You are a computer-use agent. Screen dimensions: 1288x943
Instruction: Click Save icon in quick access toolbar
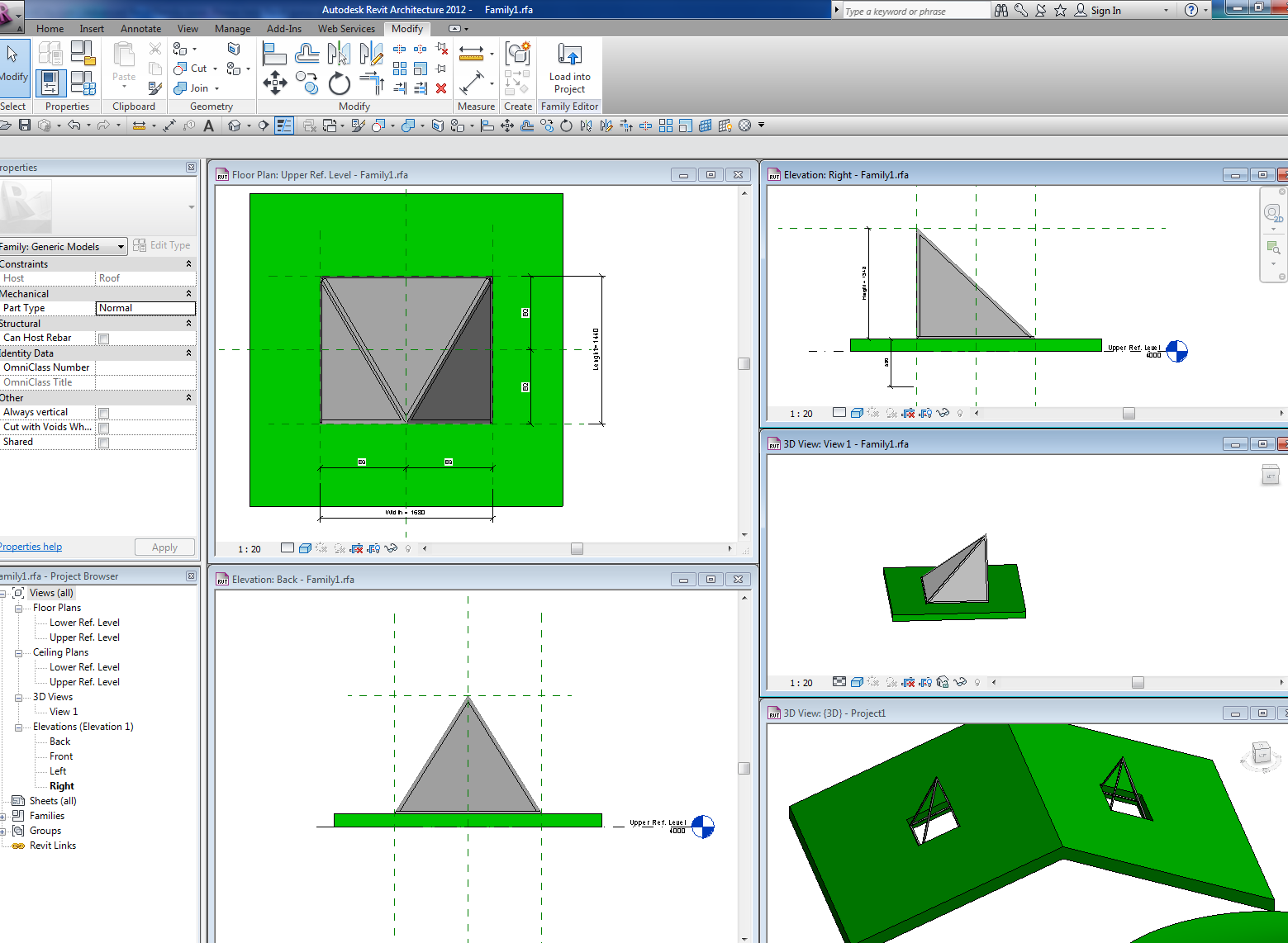25,126
